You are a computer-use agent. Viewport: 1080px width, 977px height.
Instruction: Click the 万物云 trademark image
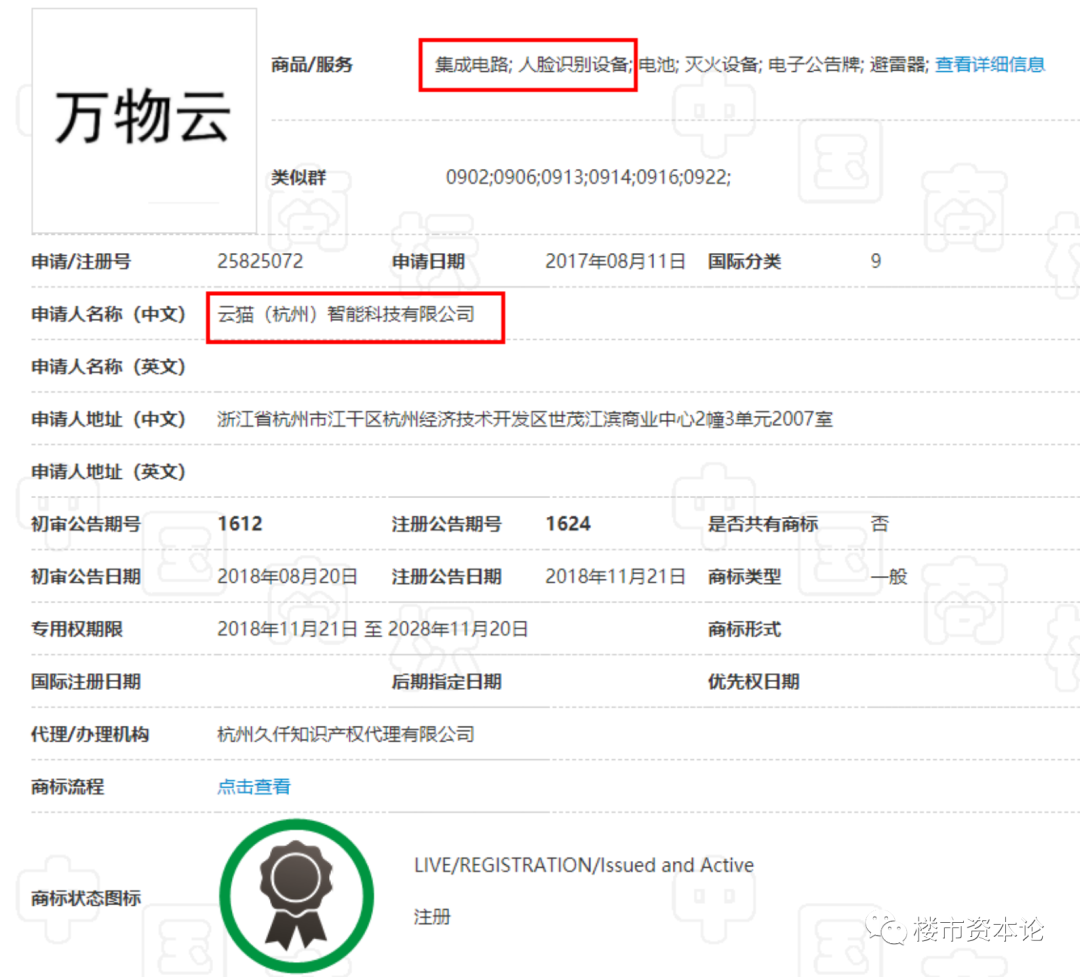click(144, 121)
